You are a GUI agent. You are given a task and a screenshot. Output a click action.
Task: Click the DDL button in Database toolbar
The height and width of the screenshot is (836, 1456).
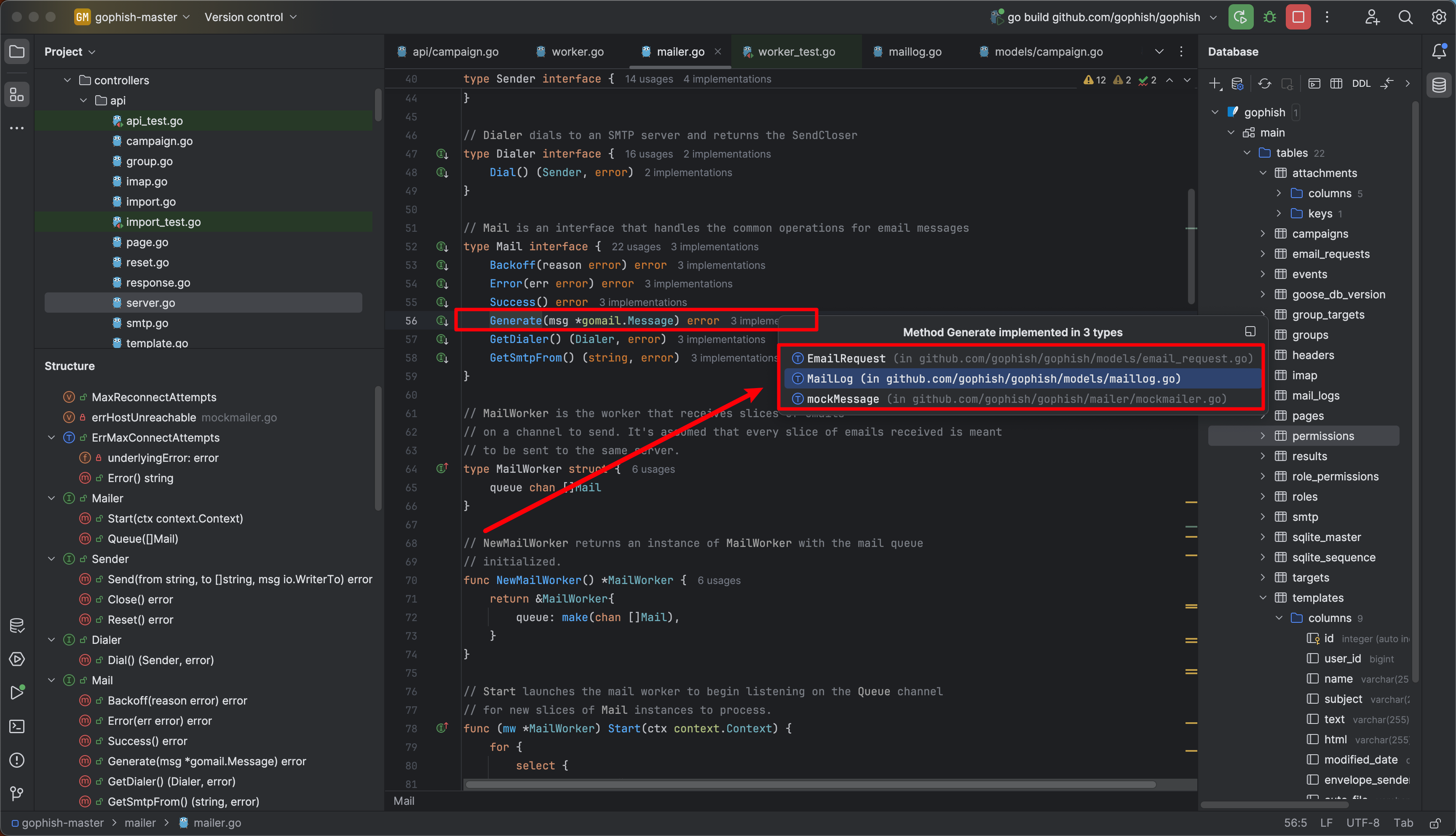point(1361,84)
